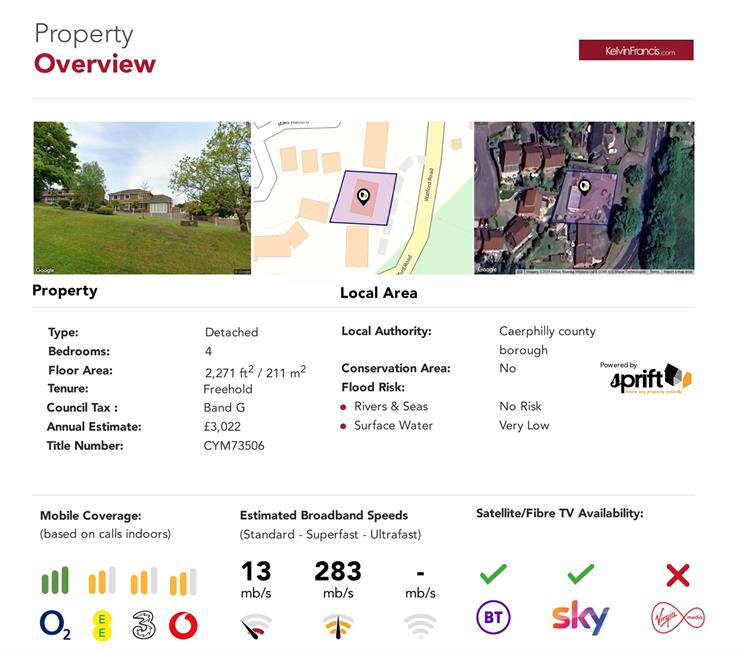744x650 pixels.
Task: Open the satellite aerial view image
Action: tap(584, 198)
